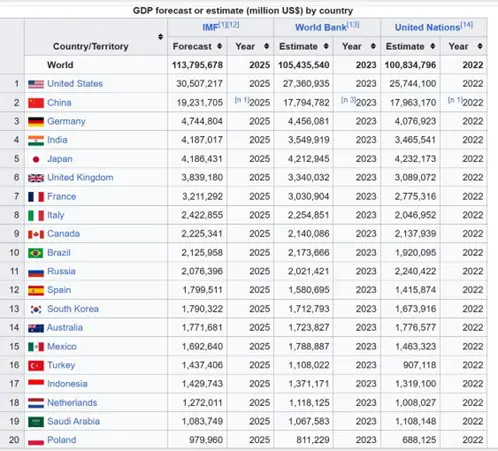Screen dimensions: 498x451
Task: Click the France flag icon
Action: pos(36,197)
